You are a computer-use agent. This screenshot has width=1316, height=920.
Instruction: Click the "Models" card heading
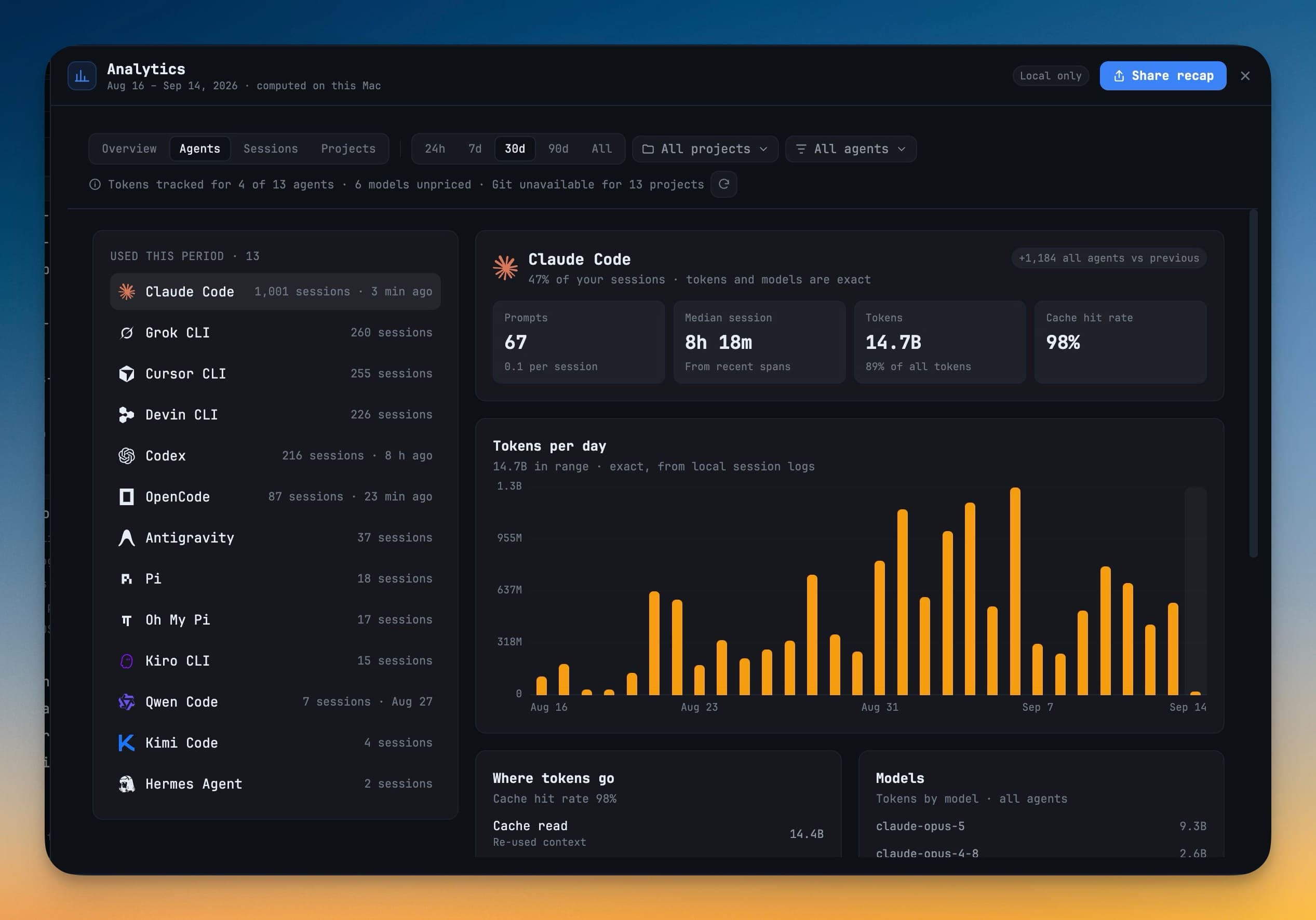[x=900, y=778]
